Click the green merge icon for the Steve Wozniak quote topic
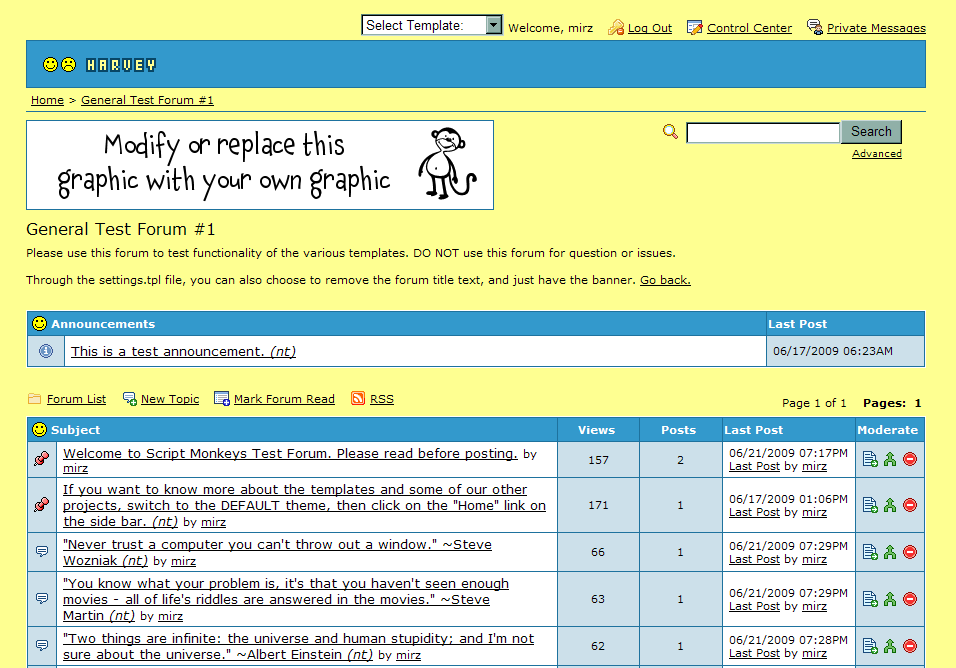Image resolution: width=956 pixels, height=668 pixels. point(890,552)
